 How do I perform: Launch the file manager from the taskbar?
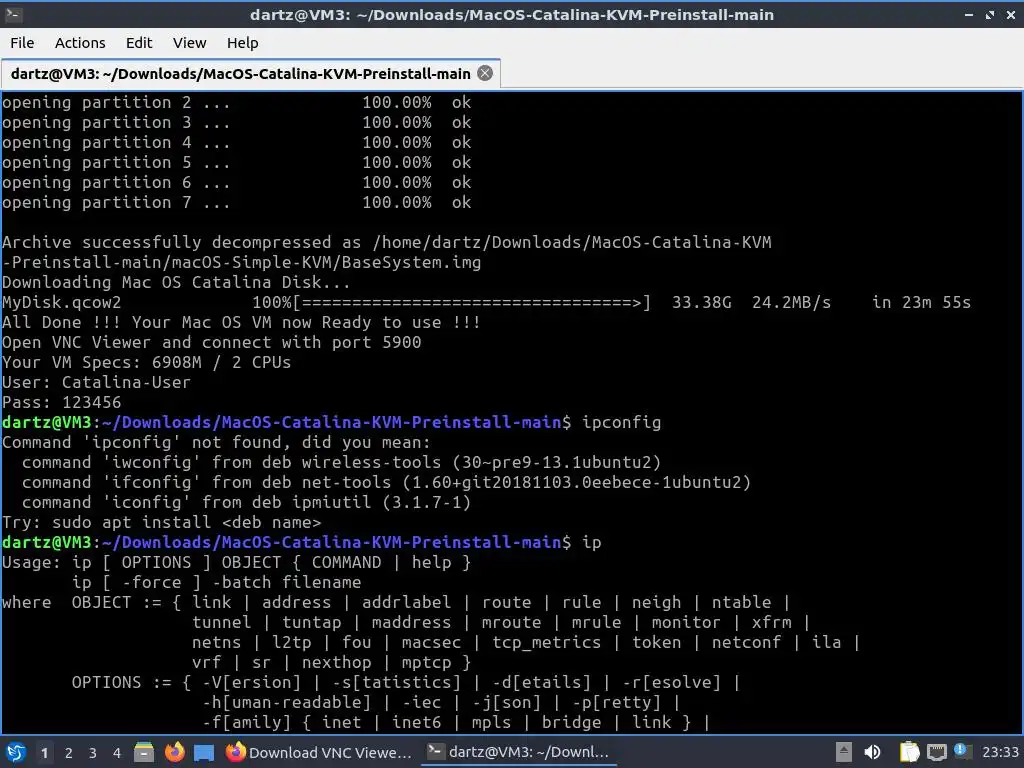tap(144, 752)
